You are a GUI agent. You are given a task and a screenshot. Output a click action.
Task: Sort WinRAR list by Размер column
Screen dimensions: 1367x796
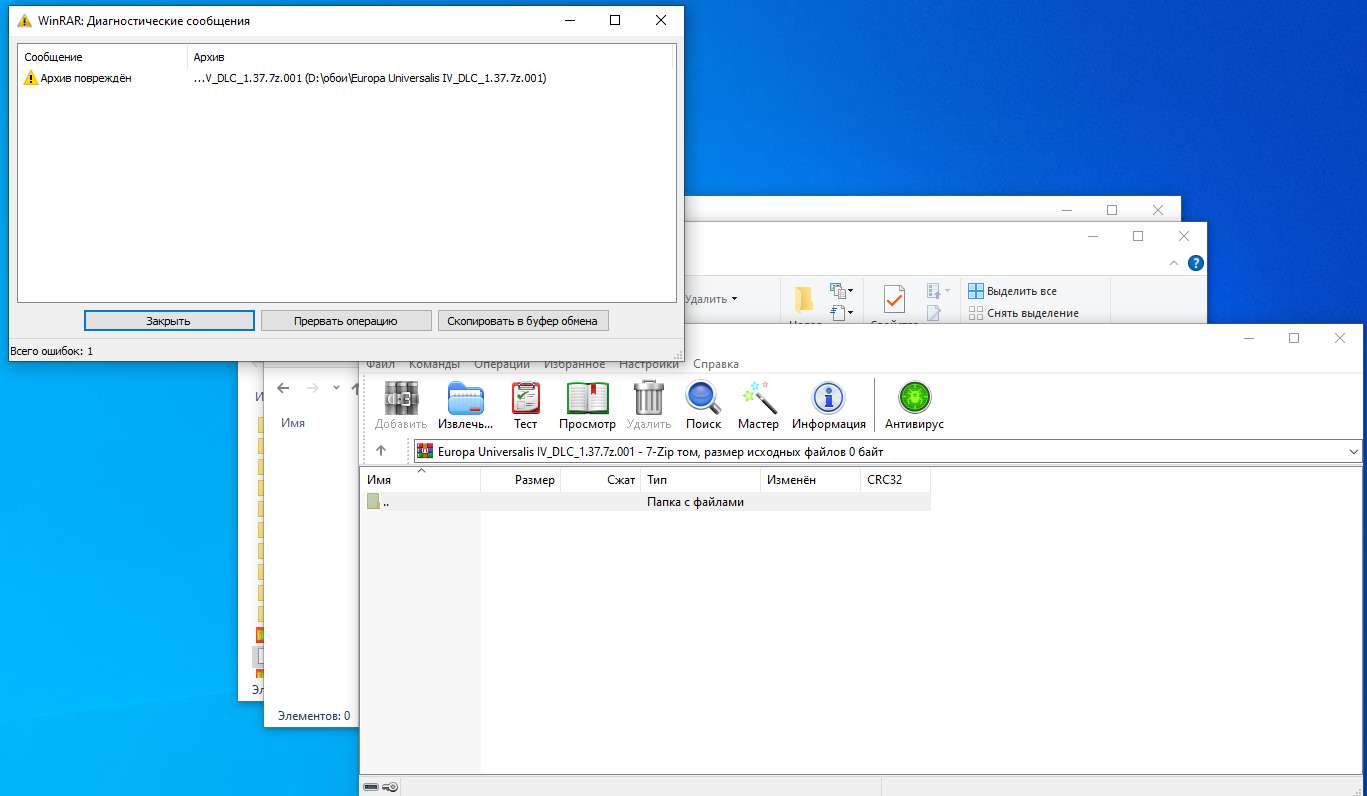click(x=520, y=480)
